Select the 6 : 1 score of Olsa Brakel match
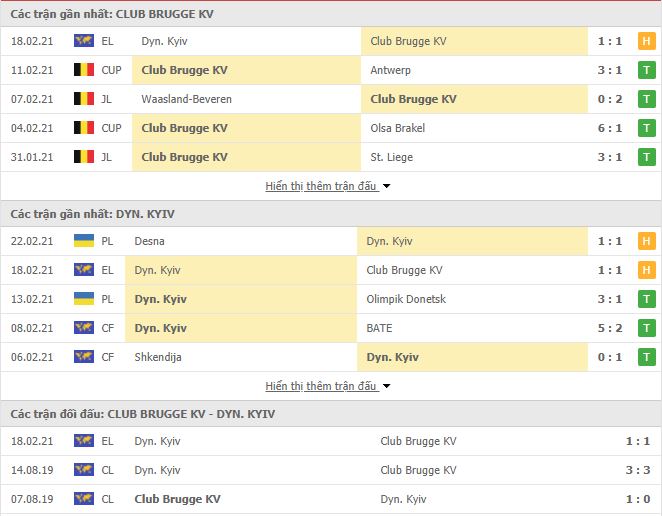The image size is (662, 516). tap(610, 128)
